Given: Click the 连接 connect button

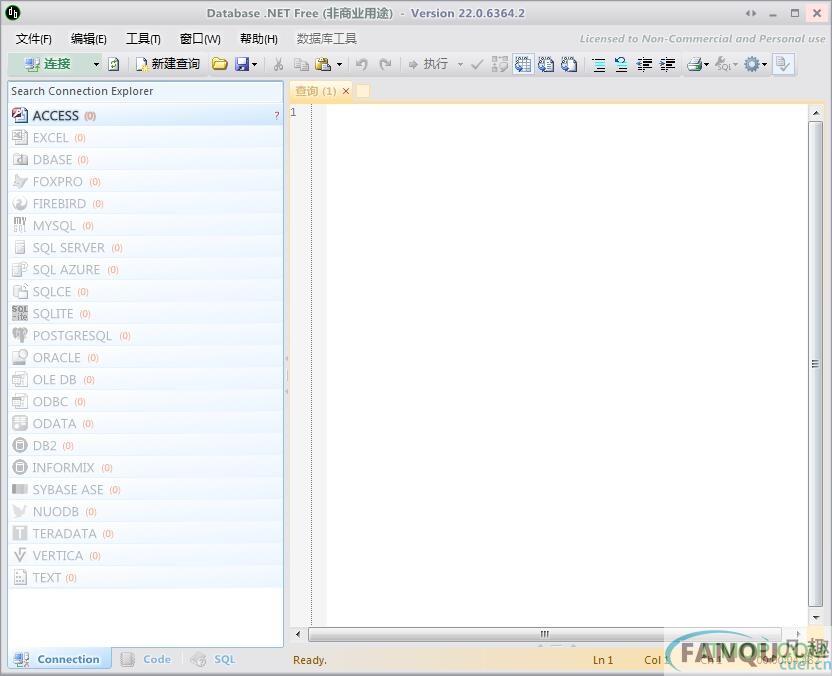Looking at the screenshot, I should [48, 64].
